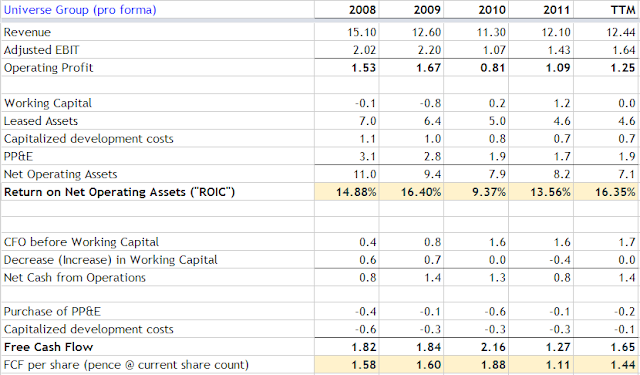
Task: Select the 2011 column header
Action: coord(557,10)
